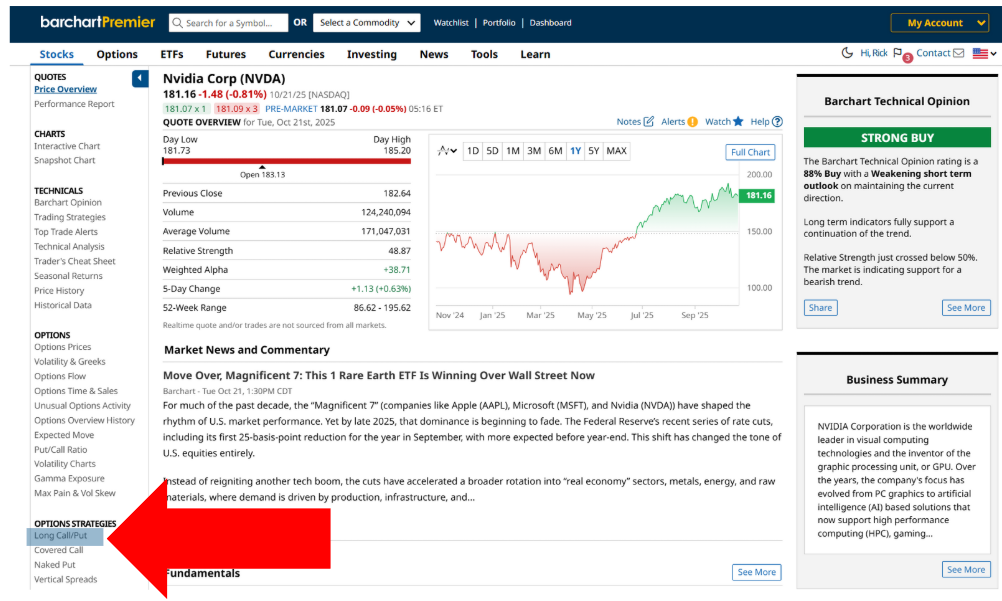
Task: Open the Portfolio link
Action: pos(499,23)
